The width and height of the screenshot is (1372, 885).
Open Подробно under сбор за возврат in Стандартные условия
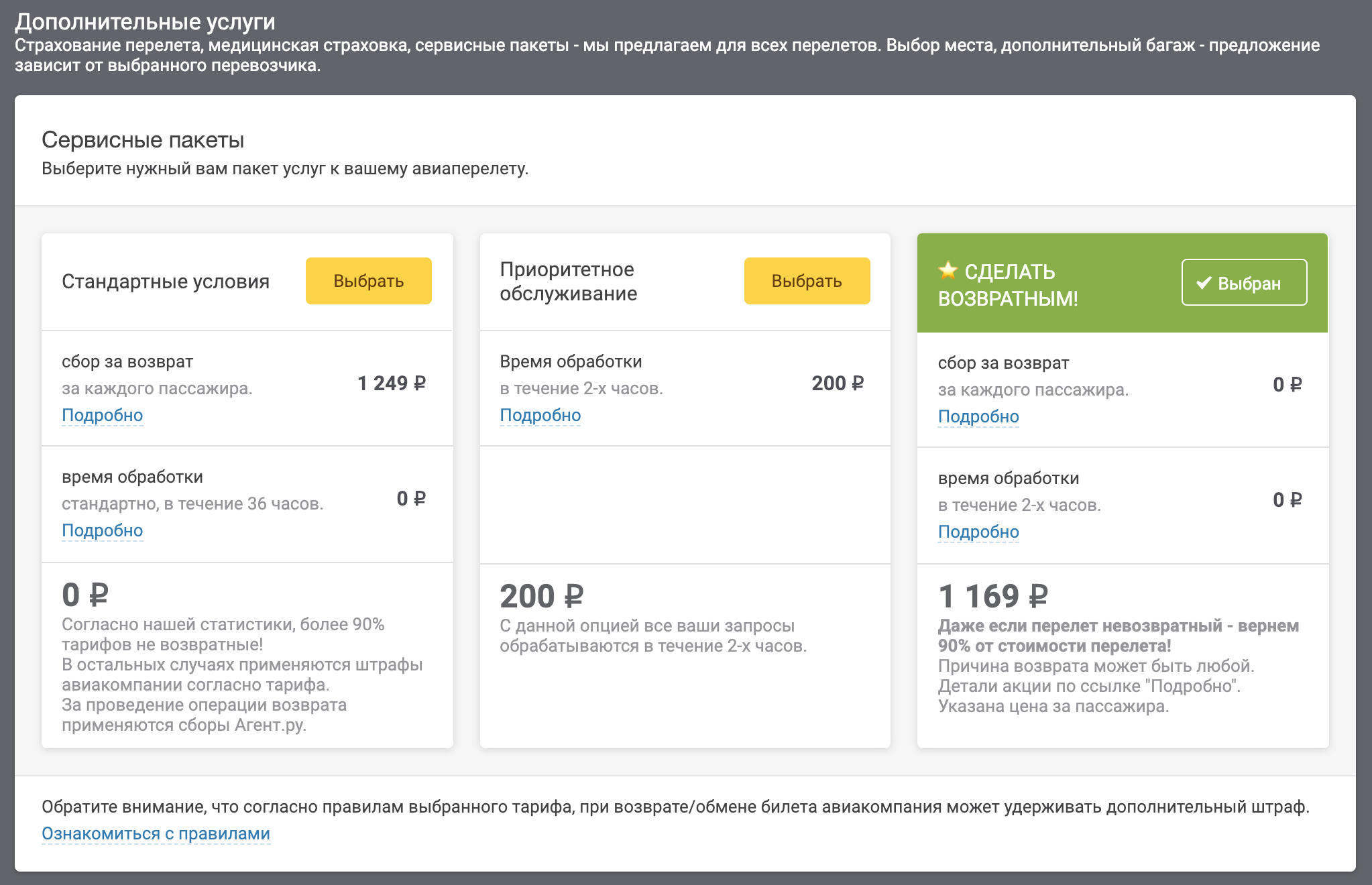pyautogui.click(x=103, y=415)
